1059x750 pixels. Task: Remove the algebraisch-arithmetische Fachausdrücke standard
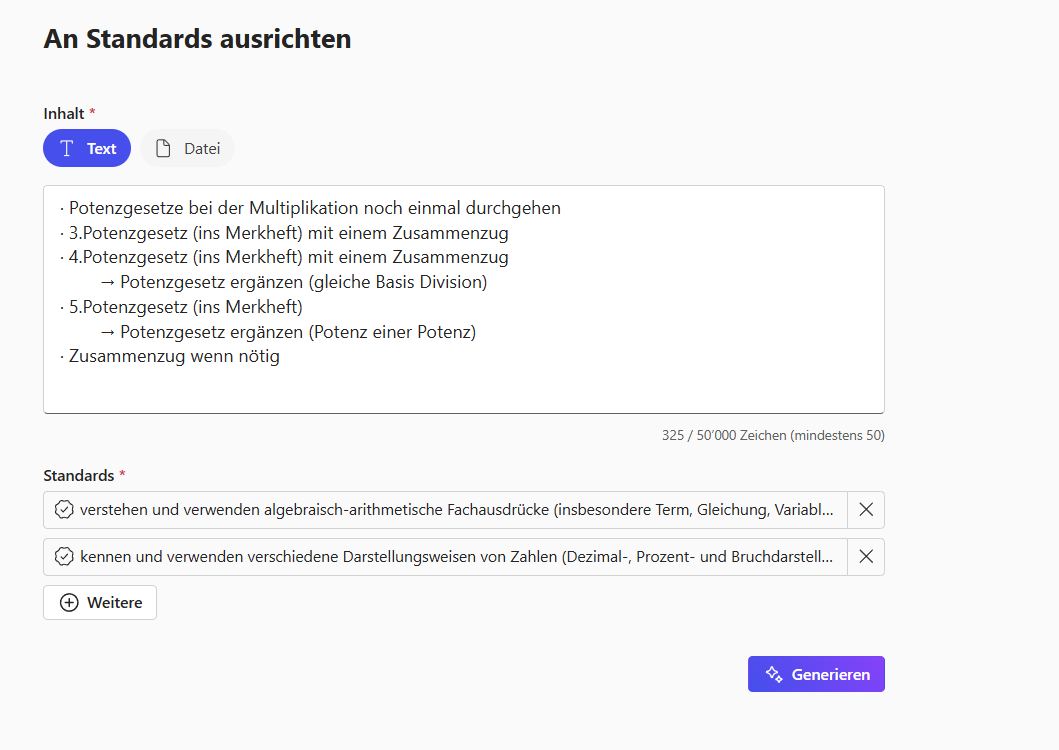click(866, 510)
